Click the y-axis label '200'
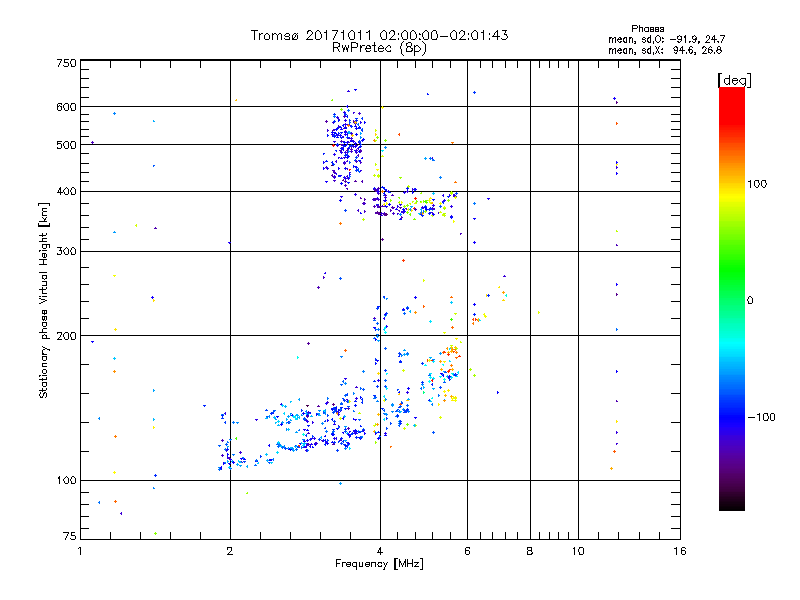Screen dimensions: 800x600 pos(66,336)
